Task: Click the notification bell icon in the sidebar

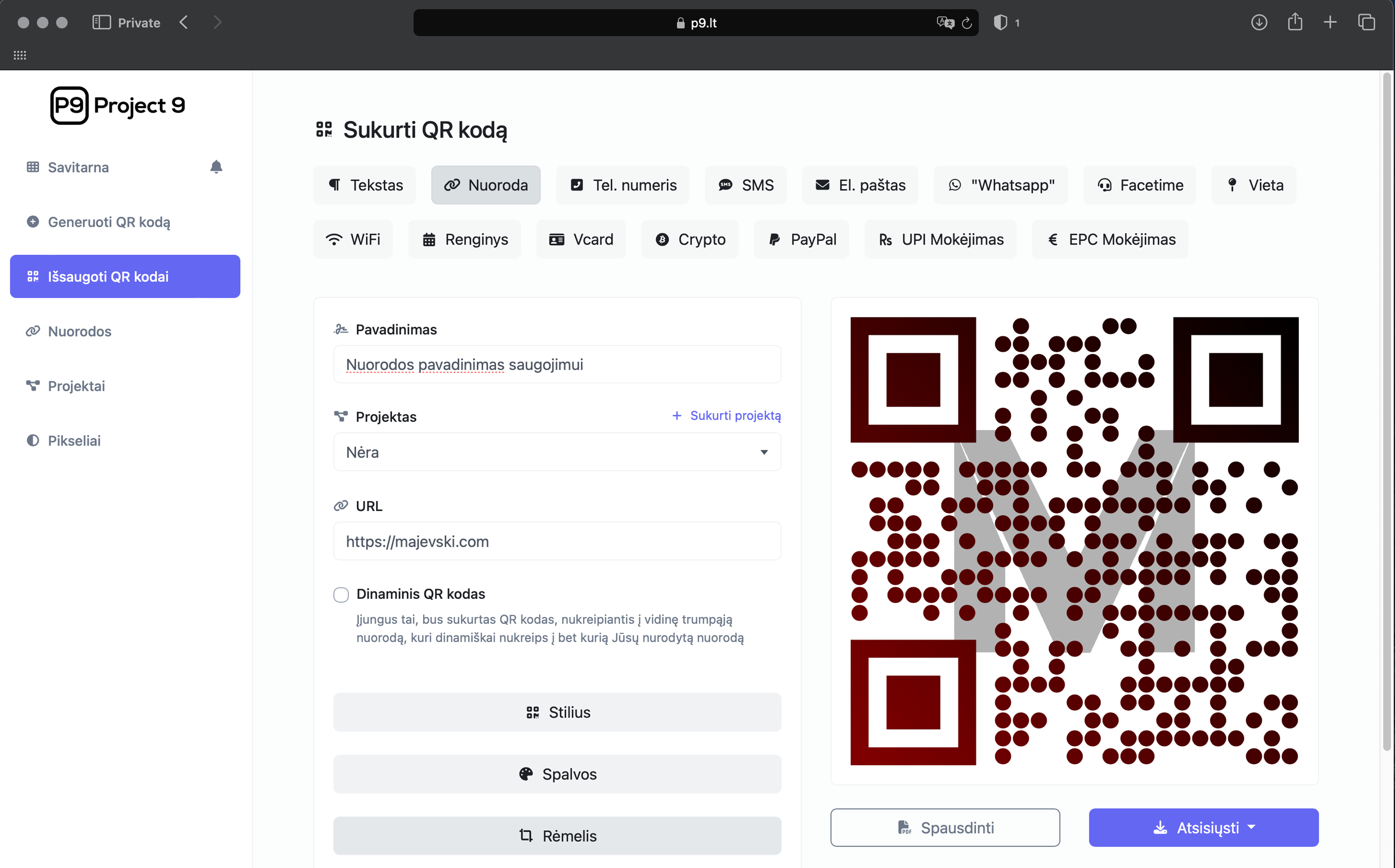Action: 216,167
